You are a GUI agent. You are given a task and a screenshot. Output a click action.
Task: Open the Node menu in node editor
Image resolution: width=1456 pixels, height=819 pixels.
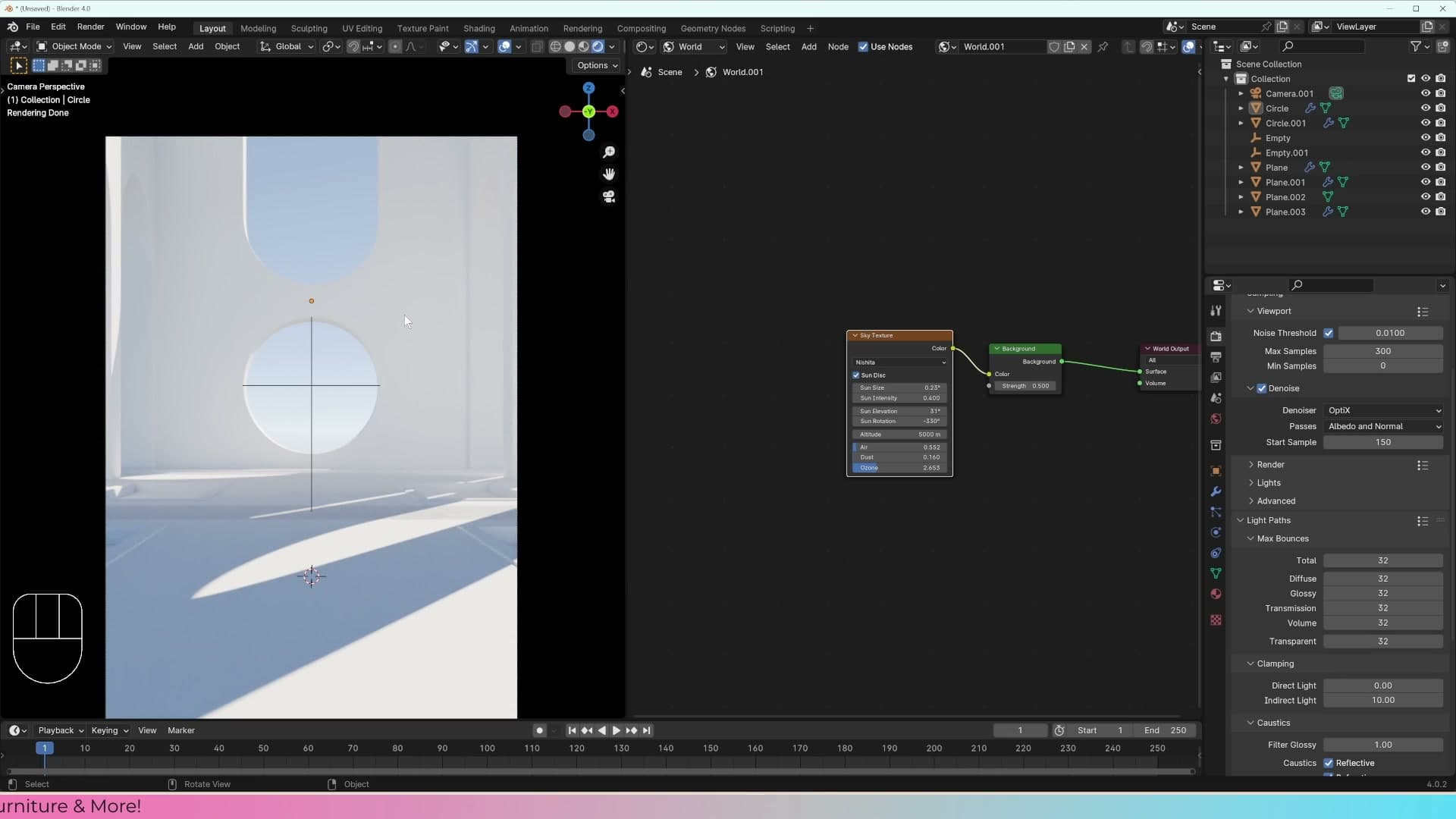(x=838, y=46)
